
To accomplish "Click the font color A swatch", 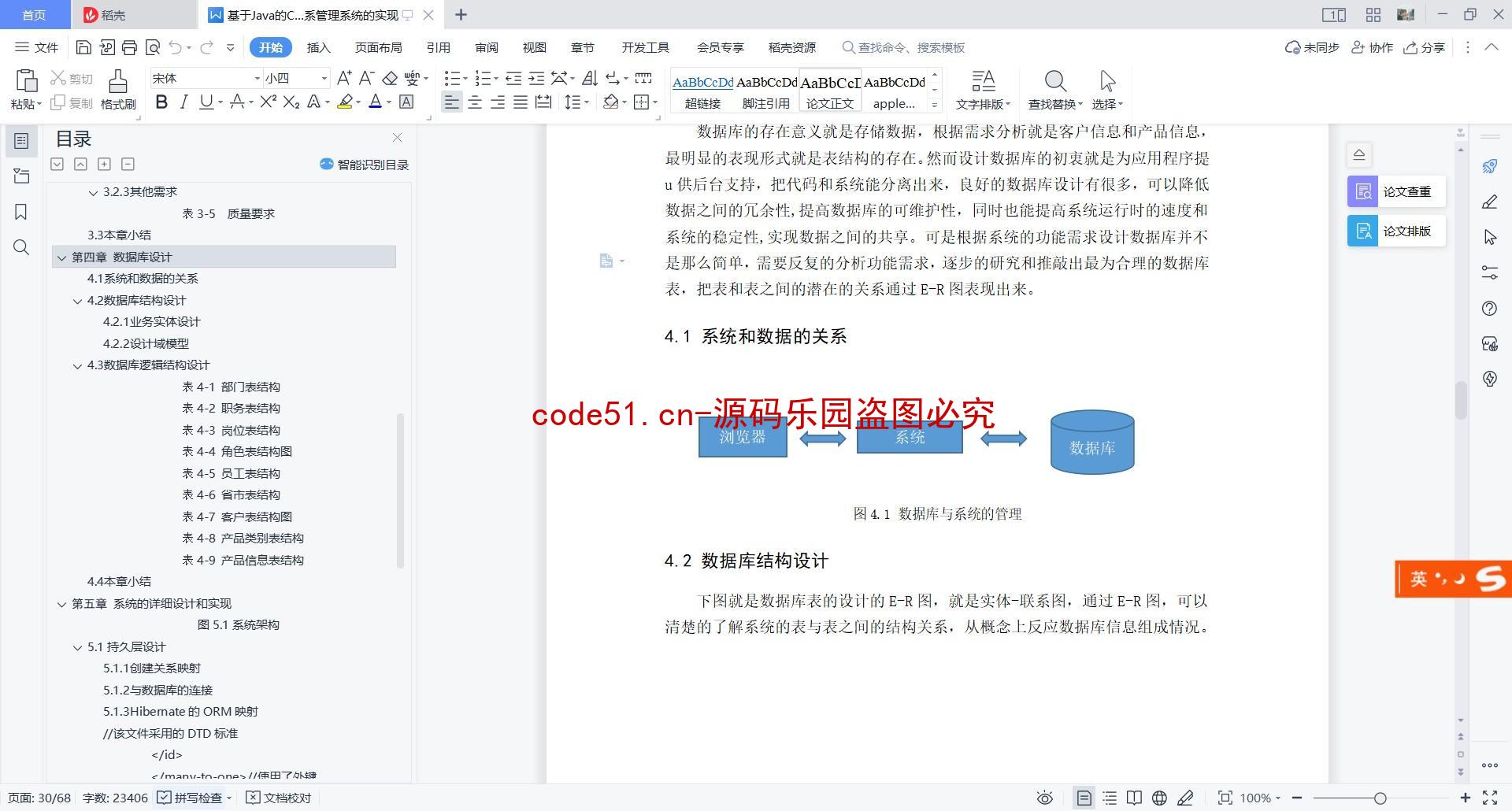I will 375,102.
